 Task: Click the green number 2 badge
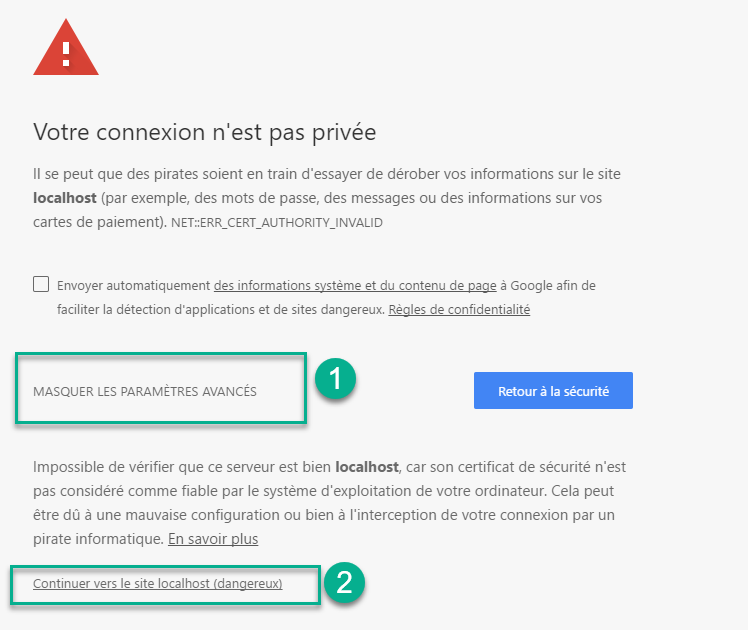344,582
